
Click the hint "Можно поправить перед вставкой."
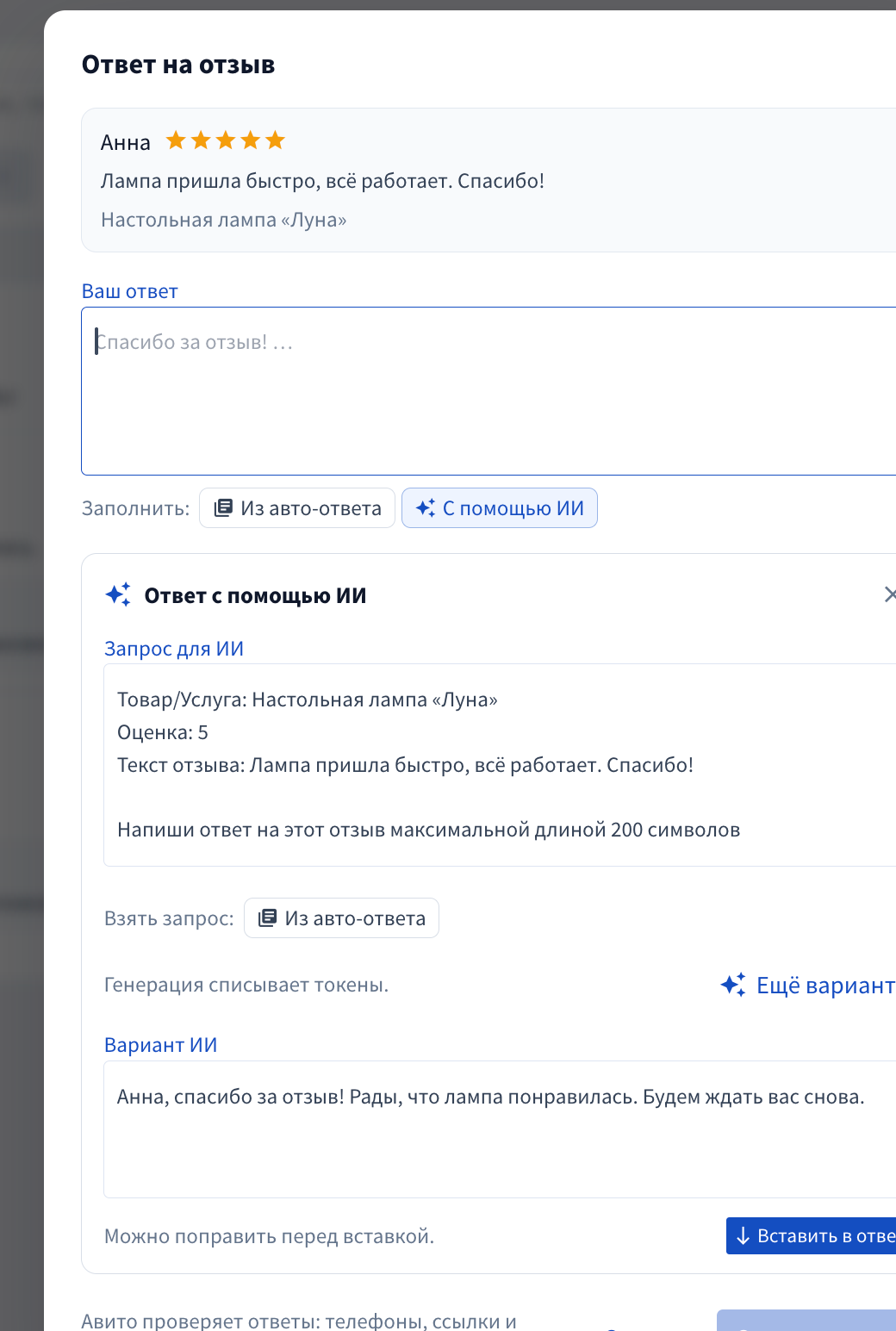click(270, 1236)
